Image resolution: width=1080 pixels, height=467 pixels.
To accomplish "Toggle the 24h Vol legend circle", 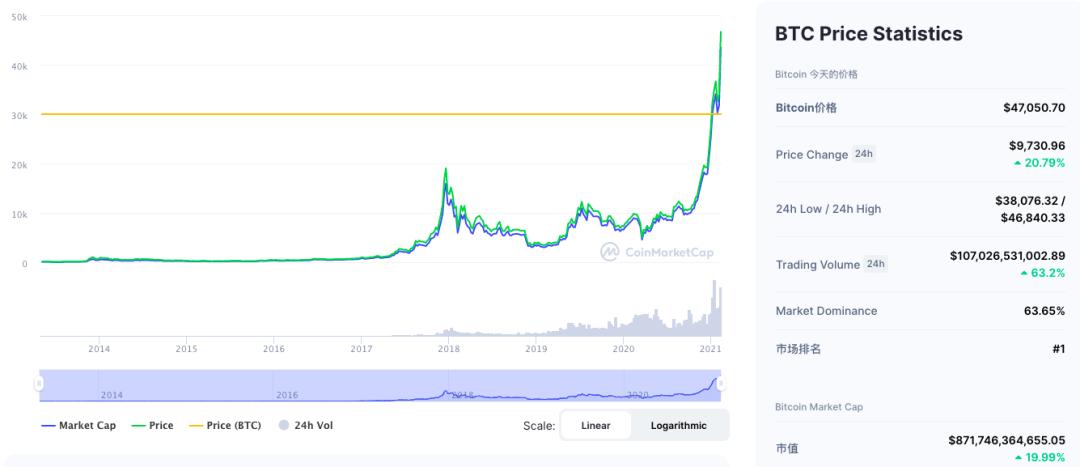I will point(284,425).
